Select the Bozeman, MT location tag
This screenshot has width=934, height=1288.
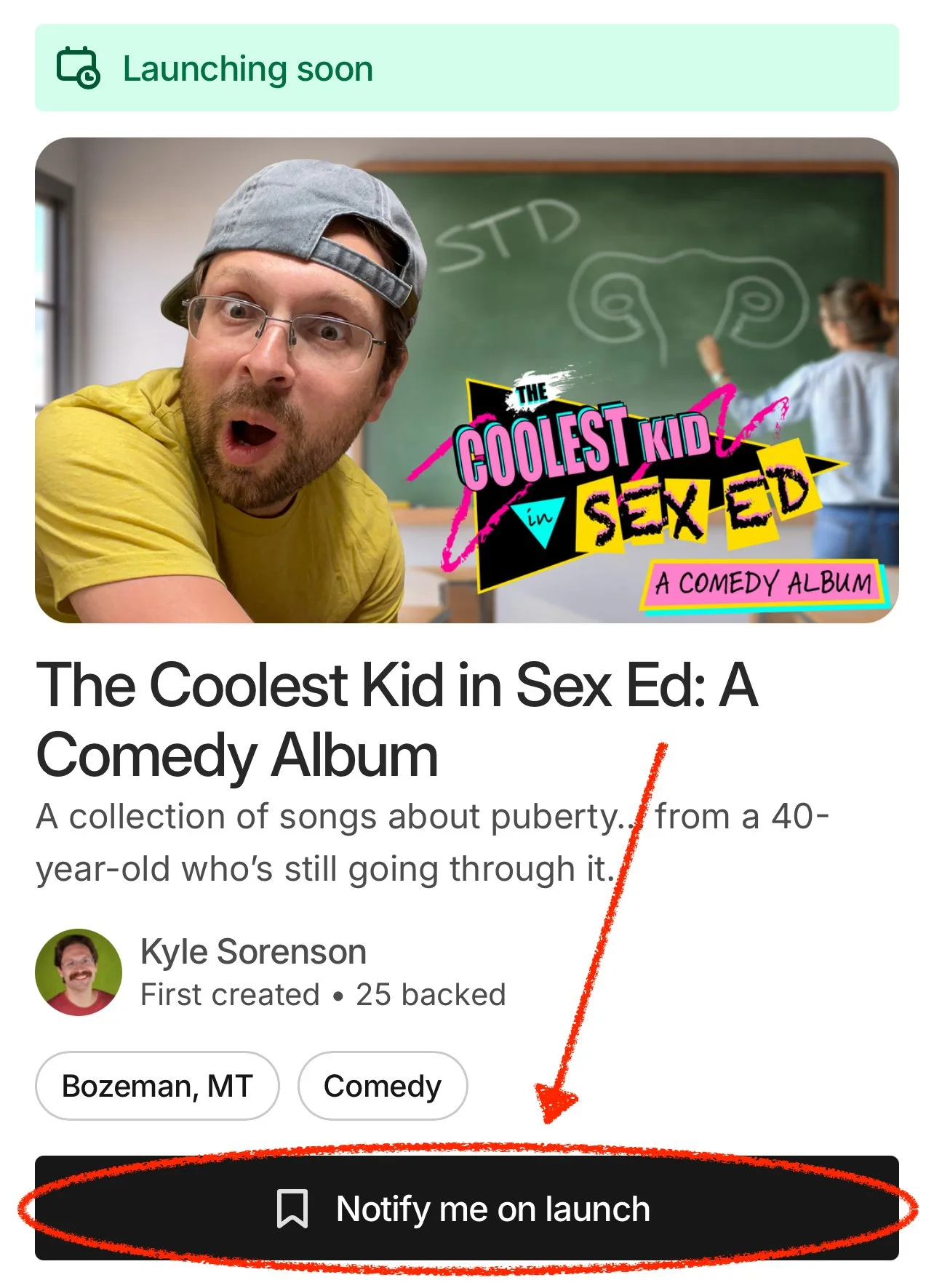click(157, 1086)
